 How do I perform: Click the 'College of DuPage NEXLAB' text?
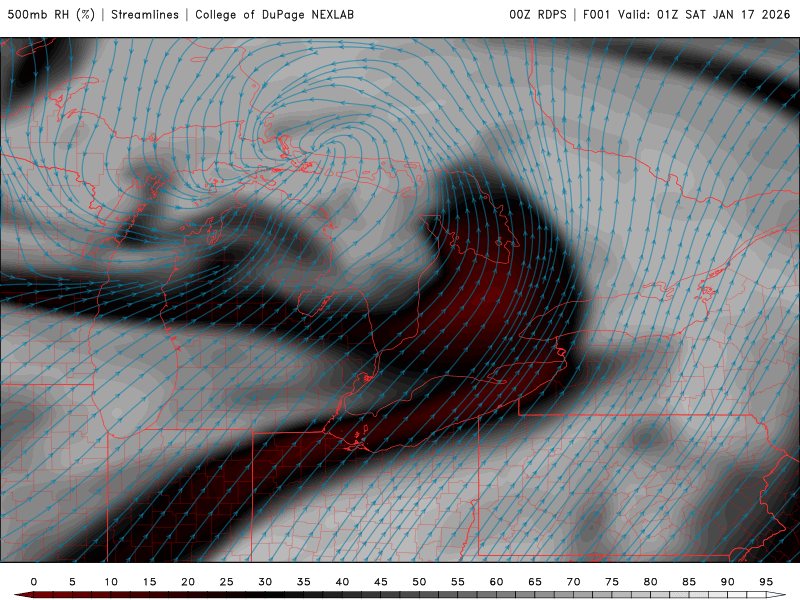(x=274, y=15)
